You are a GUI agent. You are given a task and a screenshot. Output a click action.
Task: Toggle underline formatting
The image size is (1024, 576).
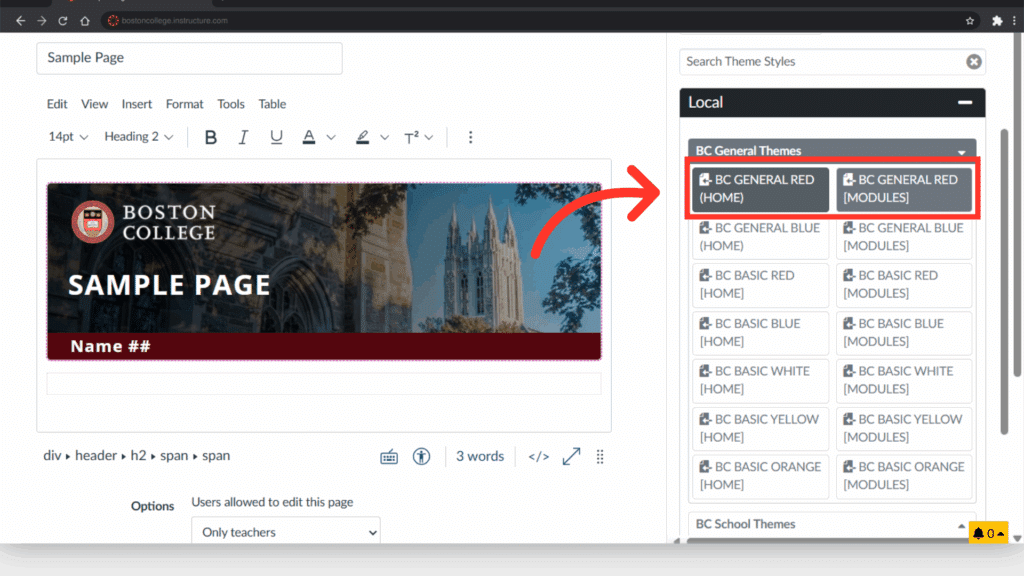(x=276, y=137)
